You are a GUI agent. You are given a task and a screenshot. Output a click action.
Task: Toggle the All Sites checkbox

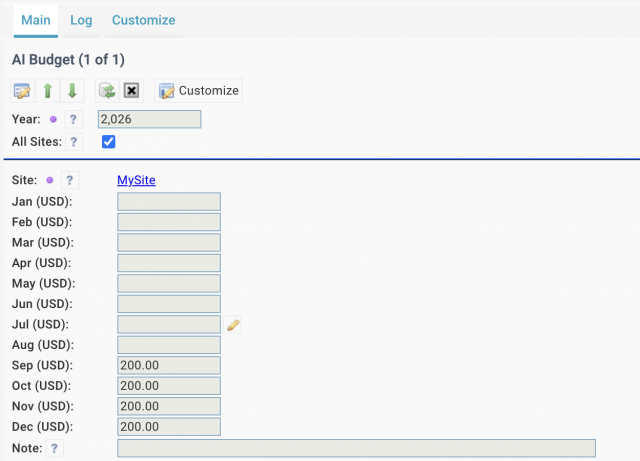click(x=109, y=142)
